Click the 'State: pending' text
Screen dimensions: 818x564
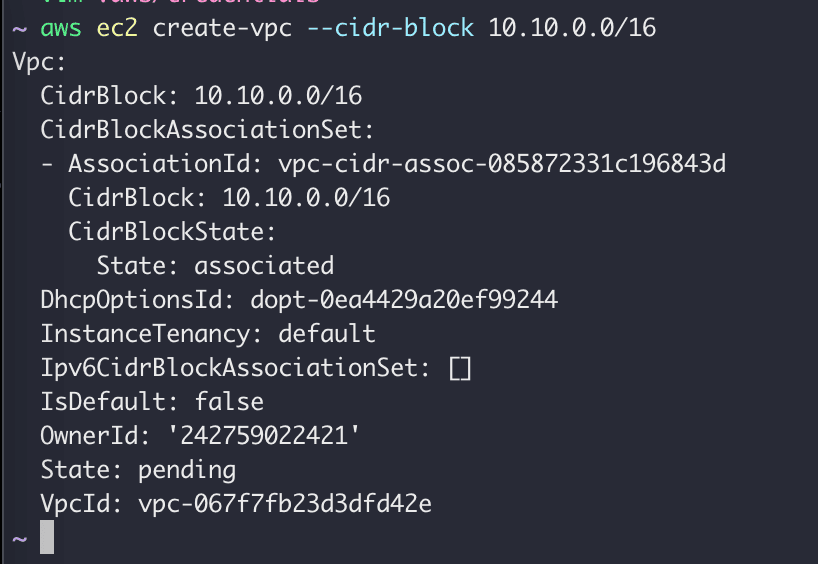pos(138,469)
